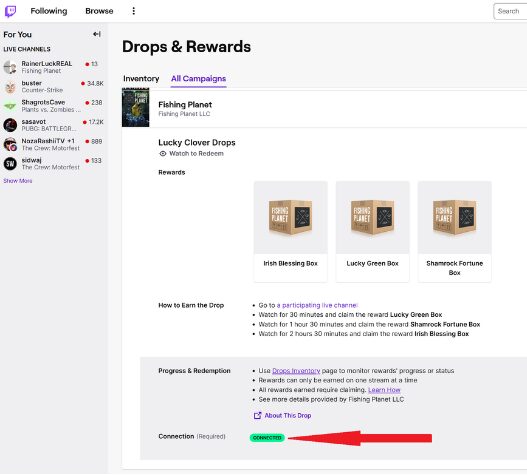Click the Drops & Rewards page heading
527x475 pixels.
(187, 46)
